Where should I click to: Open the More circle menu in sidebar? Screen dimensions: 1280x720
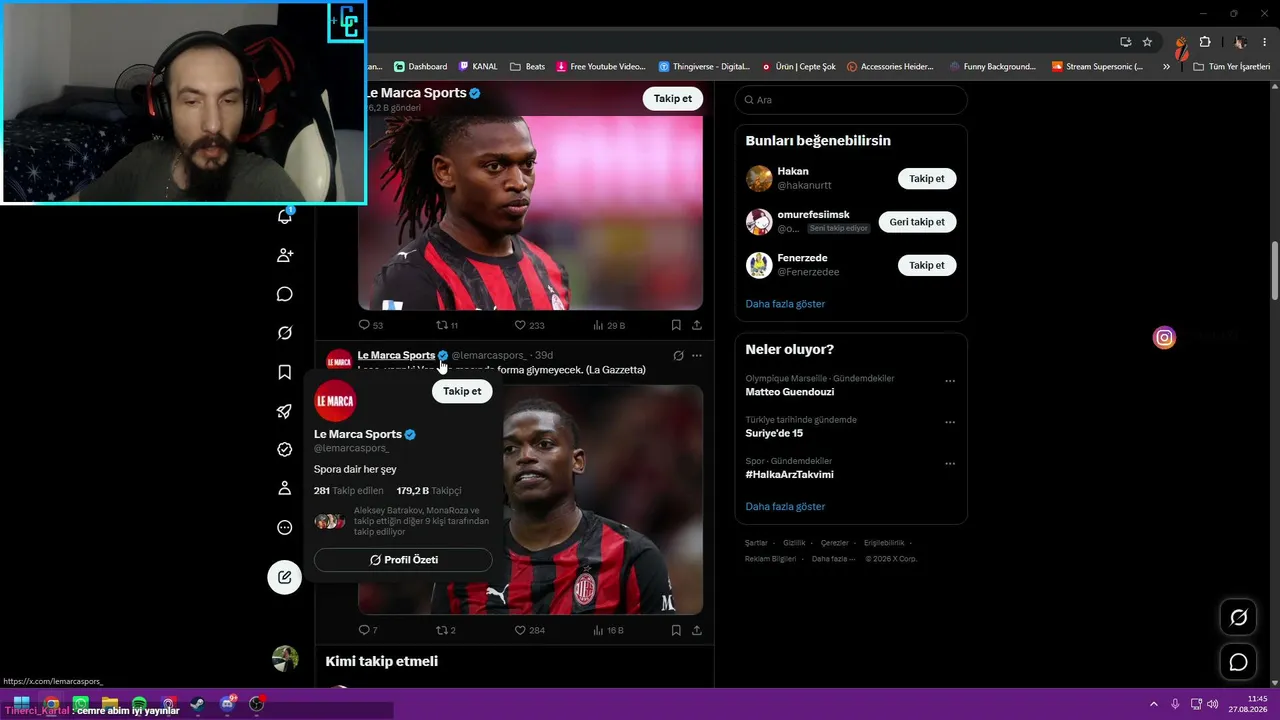[285, 528]
